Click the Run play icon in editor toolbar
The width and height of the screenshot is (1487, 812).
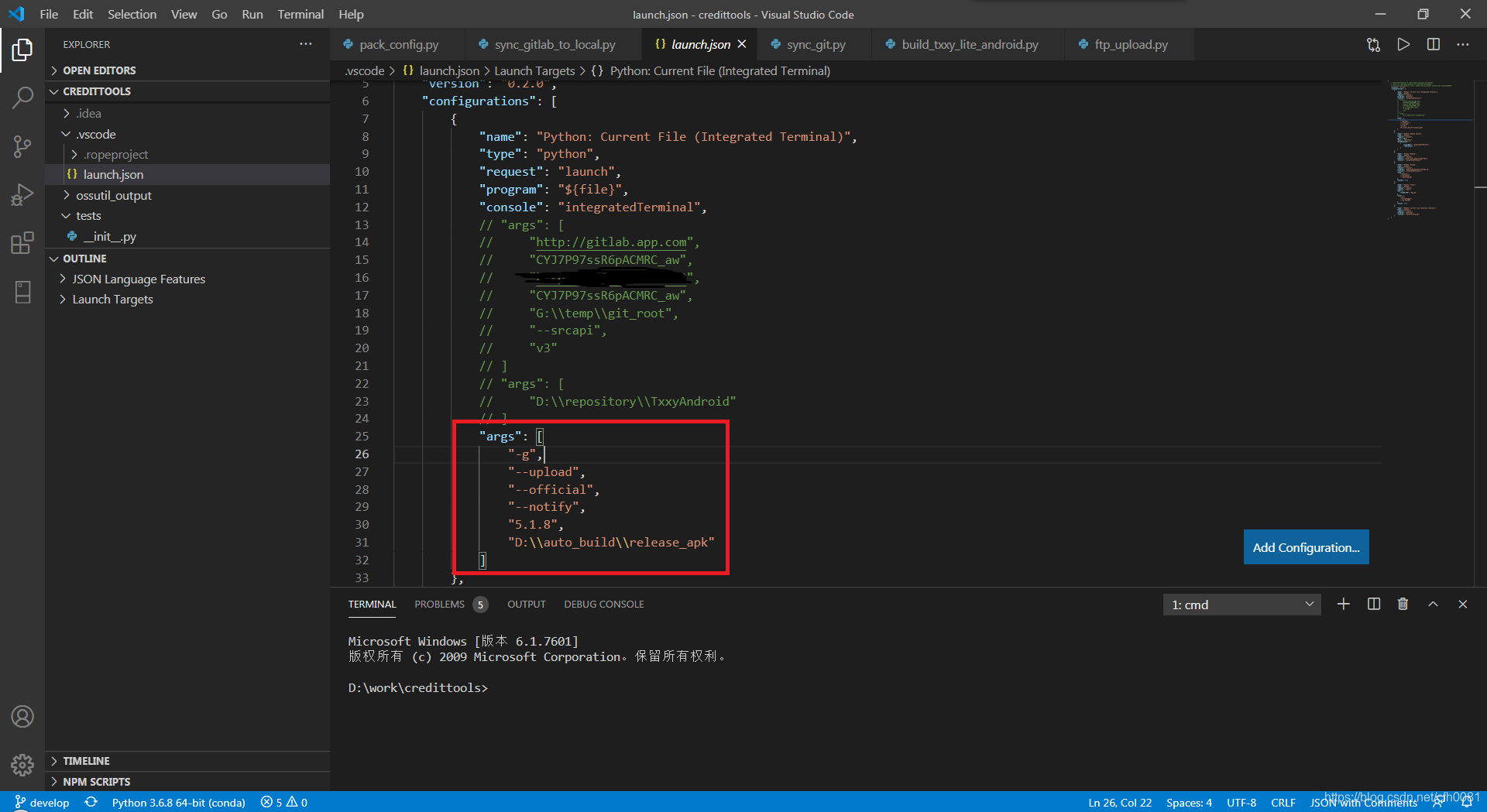click(x=1403, y=45)
